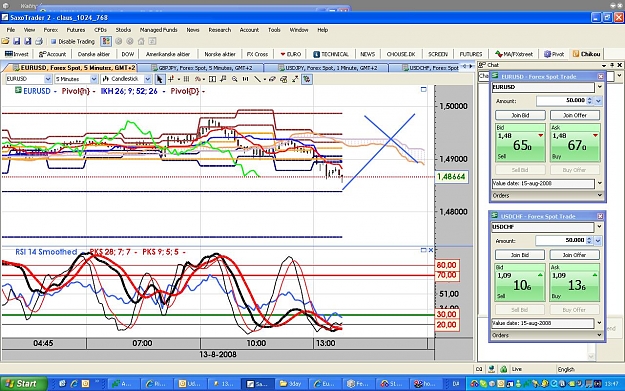Click the split-panel icon in chart toolbar
Screen dimensions: 625x391
coord(212,79)
